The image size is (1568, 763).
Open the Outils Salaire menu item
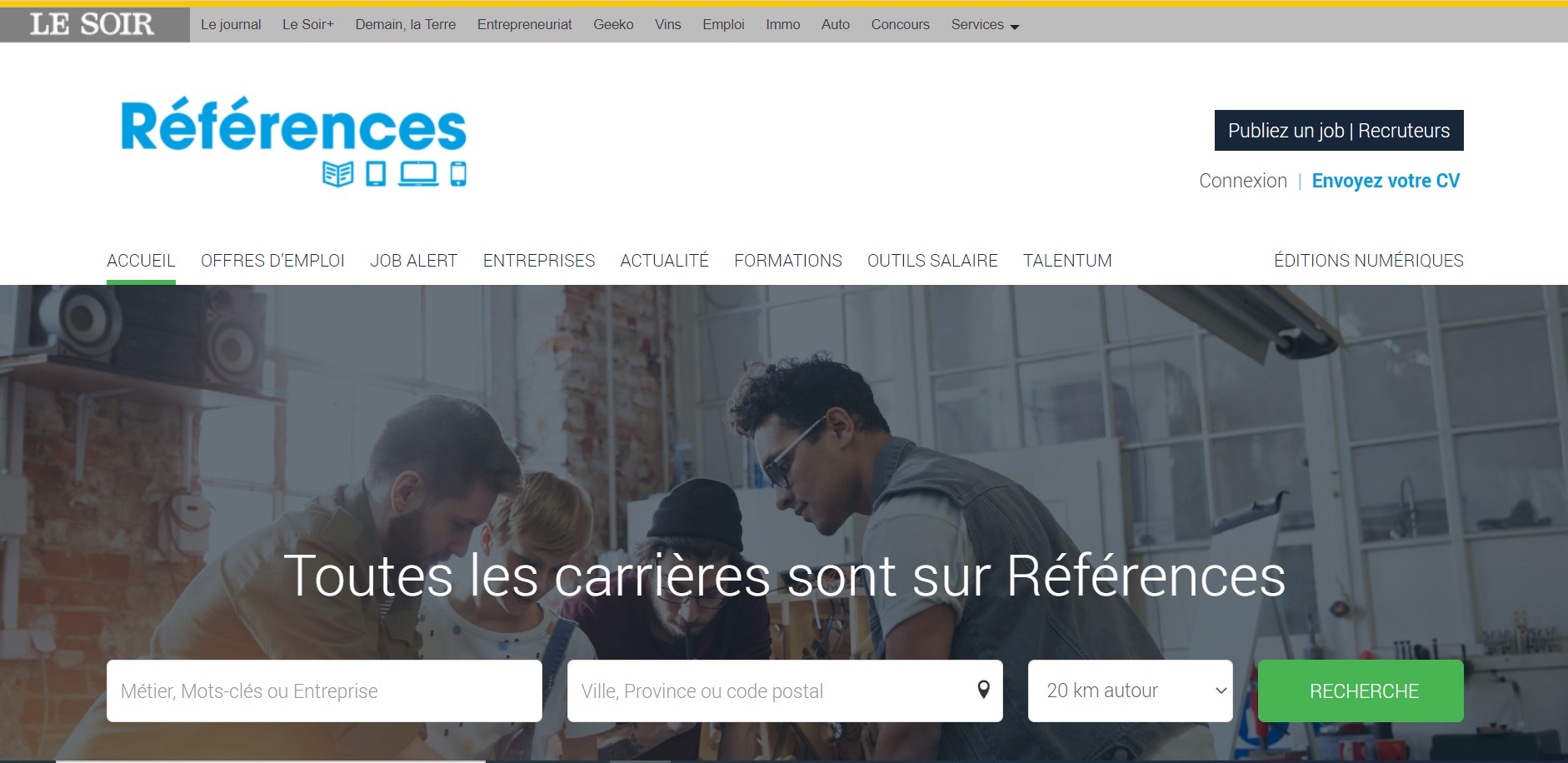point(932,261)
